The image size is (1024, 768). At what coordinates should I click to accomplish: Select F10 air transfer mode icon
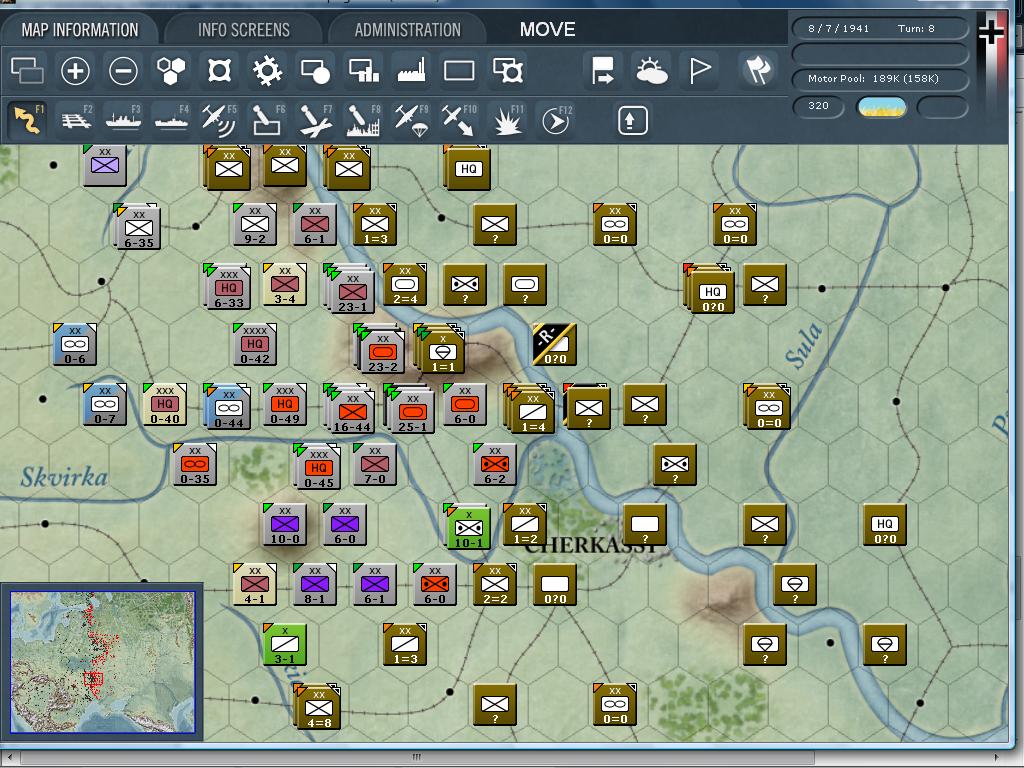coord(459,120)
